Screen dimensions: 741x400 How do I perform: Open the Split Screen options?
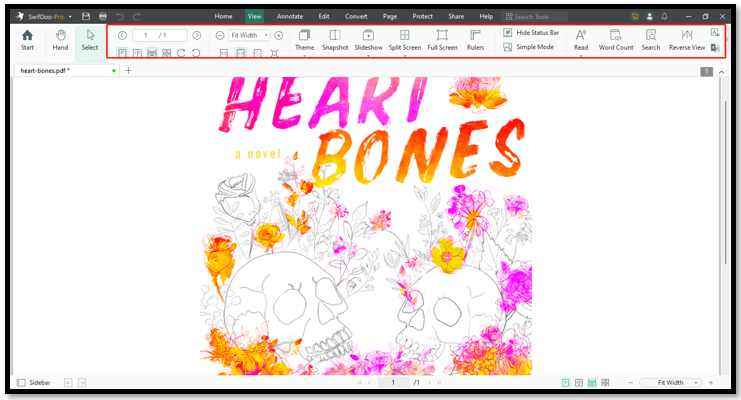405,41
